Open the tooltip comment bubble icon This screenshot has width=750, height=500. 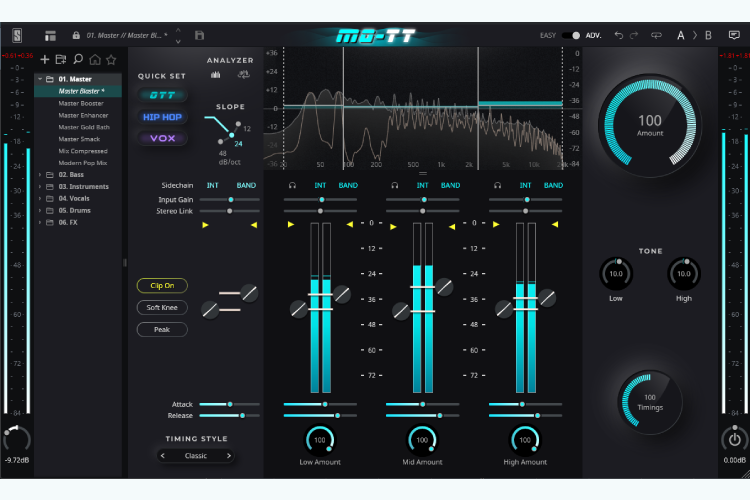(734, 35)
